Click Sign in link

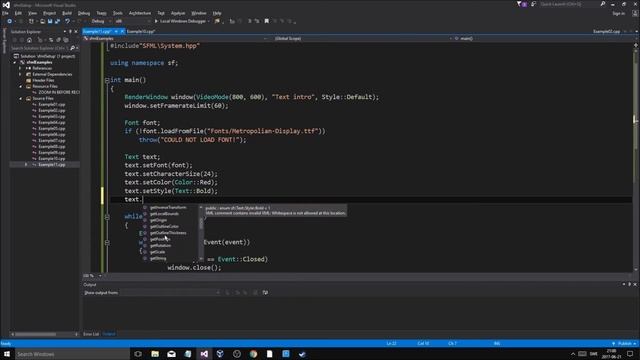tap(618, 13)
